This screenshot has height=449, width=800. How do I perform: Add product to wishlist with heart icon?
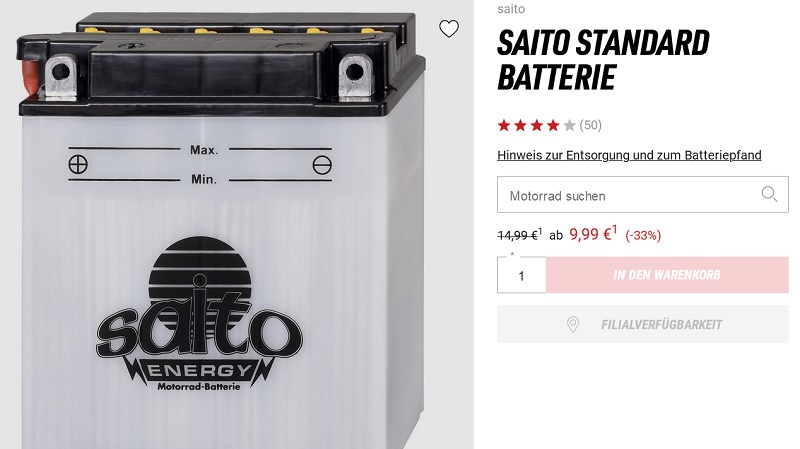[449, 29]
